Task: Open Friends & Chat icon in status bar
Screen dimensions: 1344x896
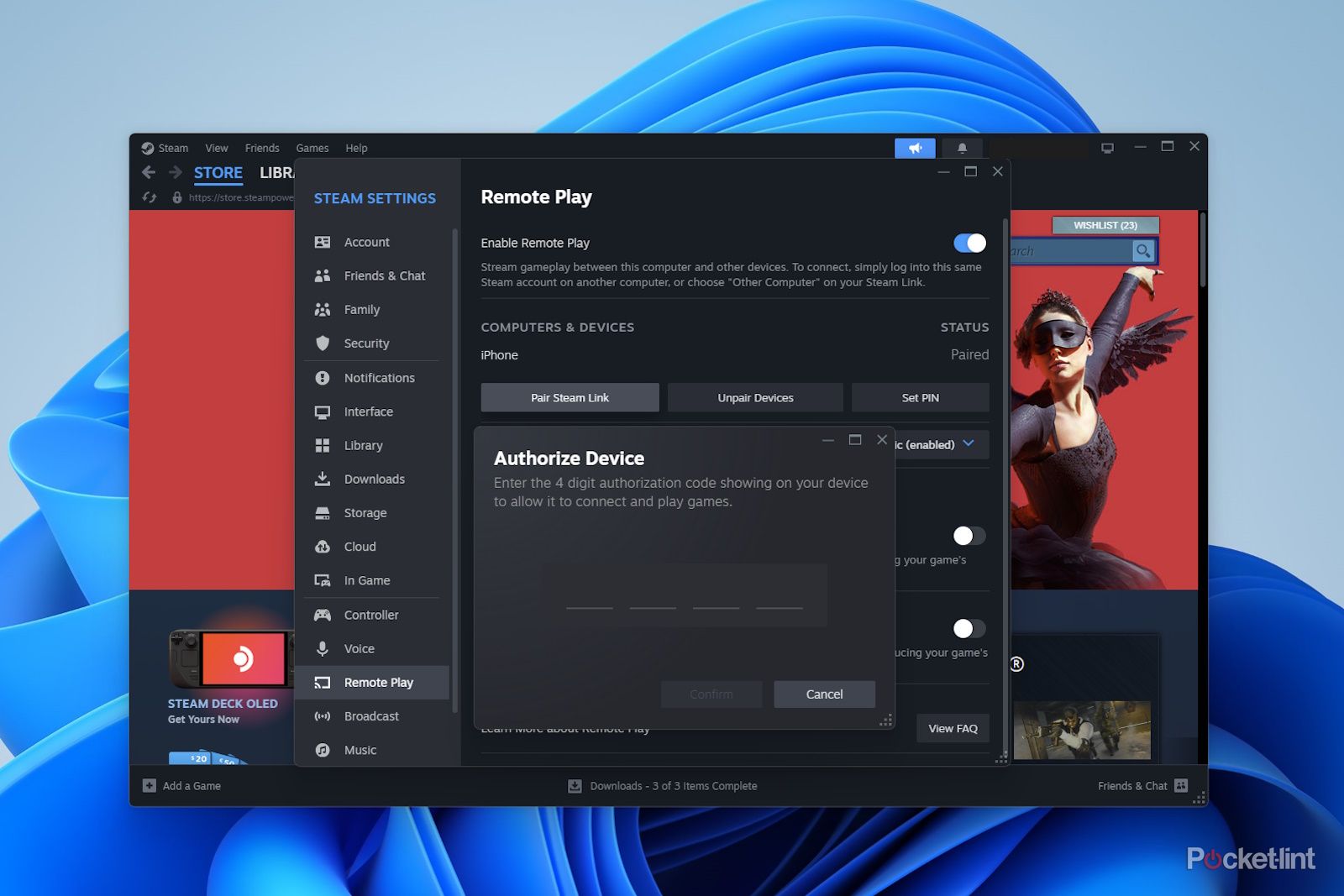Action: [1181, 786]
